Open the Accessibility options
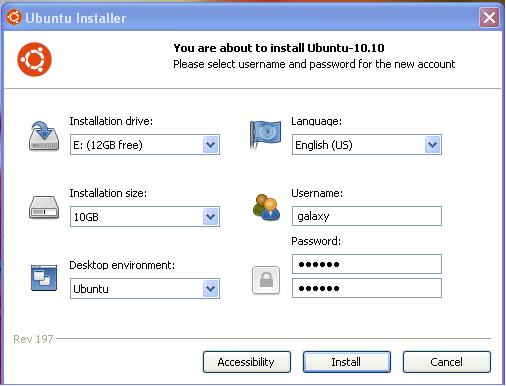Screen dimensions: 506x386 pos(247,362)
